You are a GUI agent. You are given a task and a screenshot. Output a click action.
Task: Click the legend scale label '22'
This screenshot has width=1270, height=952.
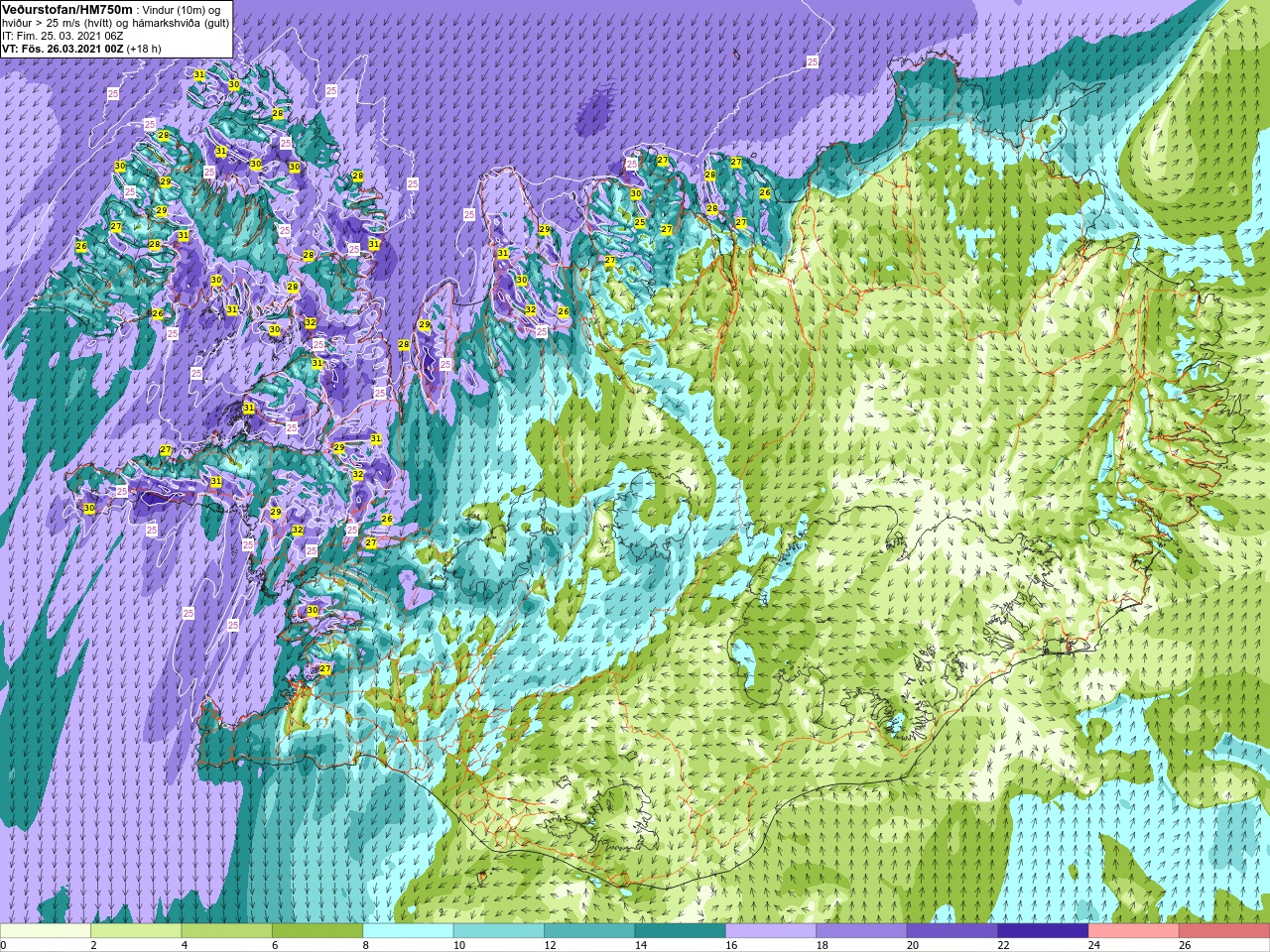click(x=1004, y=946)
